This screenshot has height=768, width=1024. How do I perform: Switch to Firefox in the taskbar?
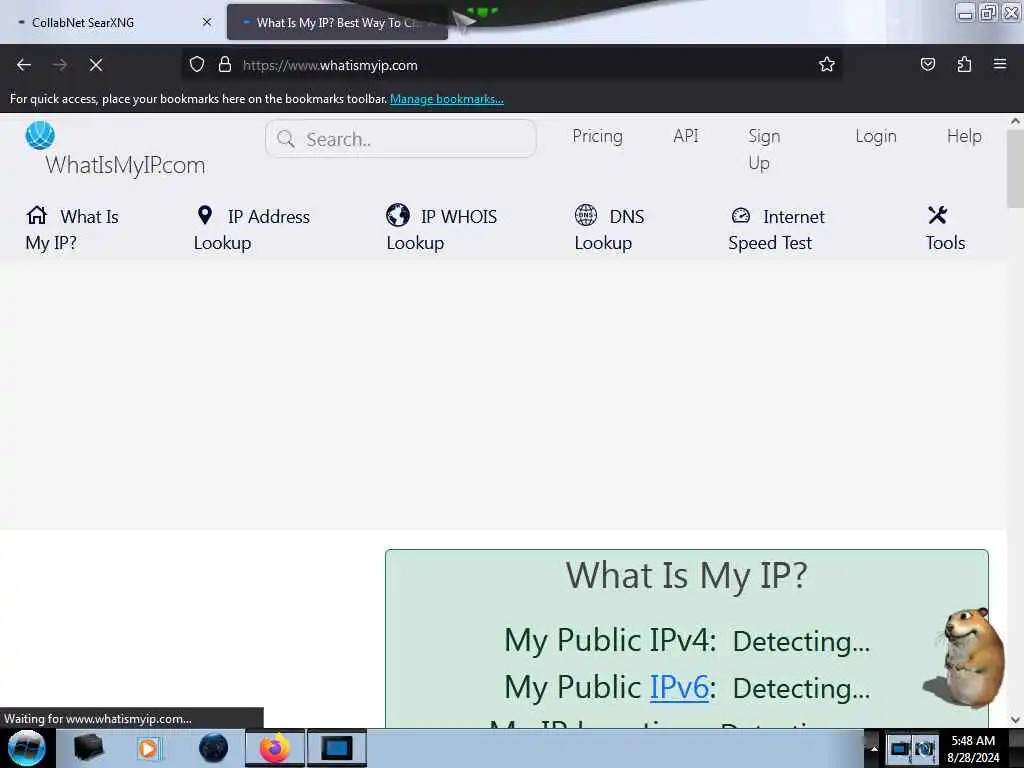(x=275, y=748)
